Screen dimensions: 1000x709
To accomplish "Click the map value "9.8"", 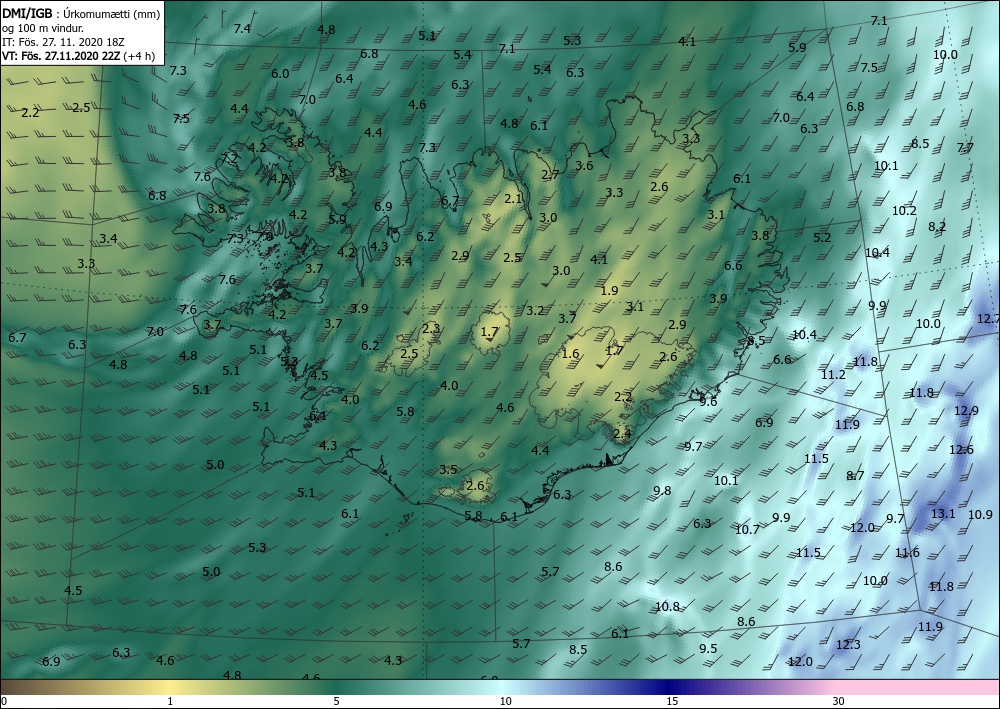I will (663, 490).
